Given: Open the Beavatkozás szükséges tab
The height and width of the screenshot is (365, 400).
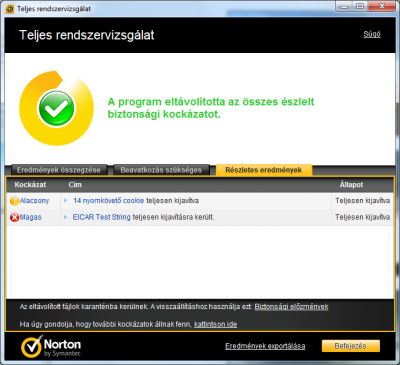Looking at the screenshot, I should (161, 170).
